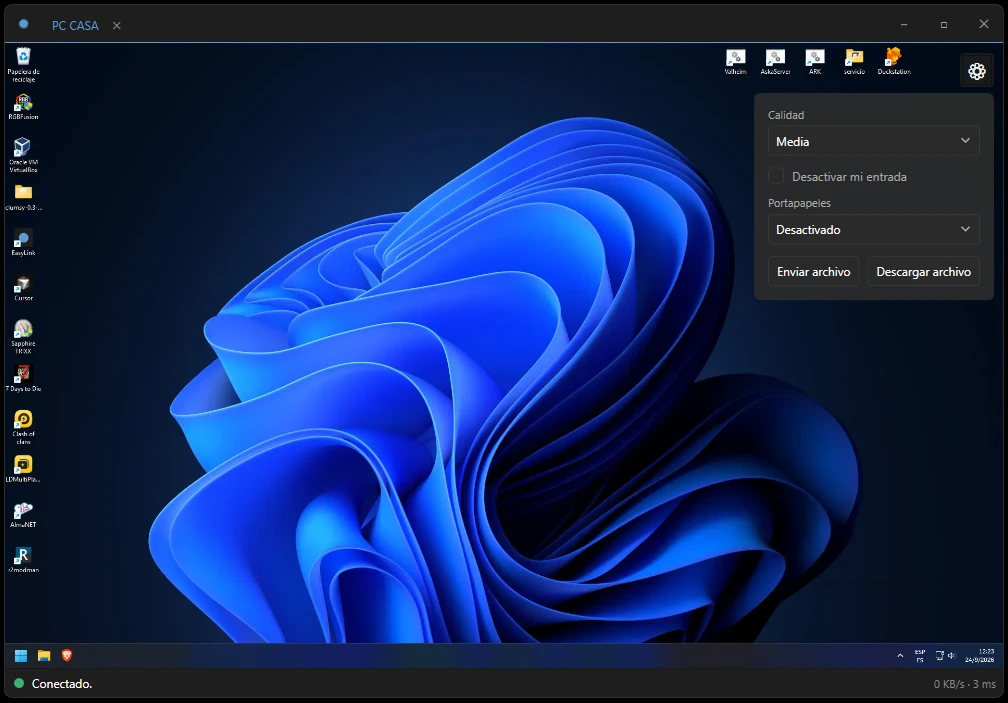Select the Oracle VM VirtualBox shortcut

pyautogui.click(x=23, y=155)
